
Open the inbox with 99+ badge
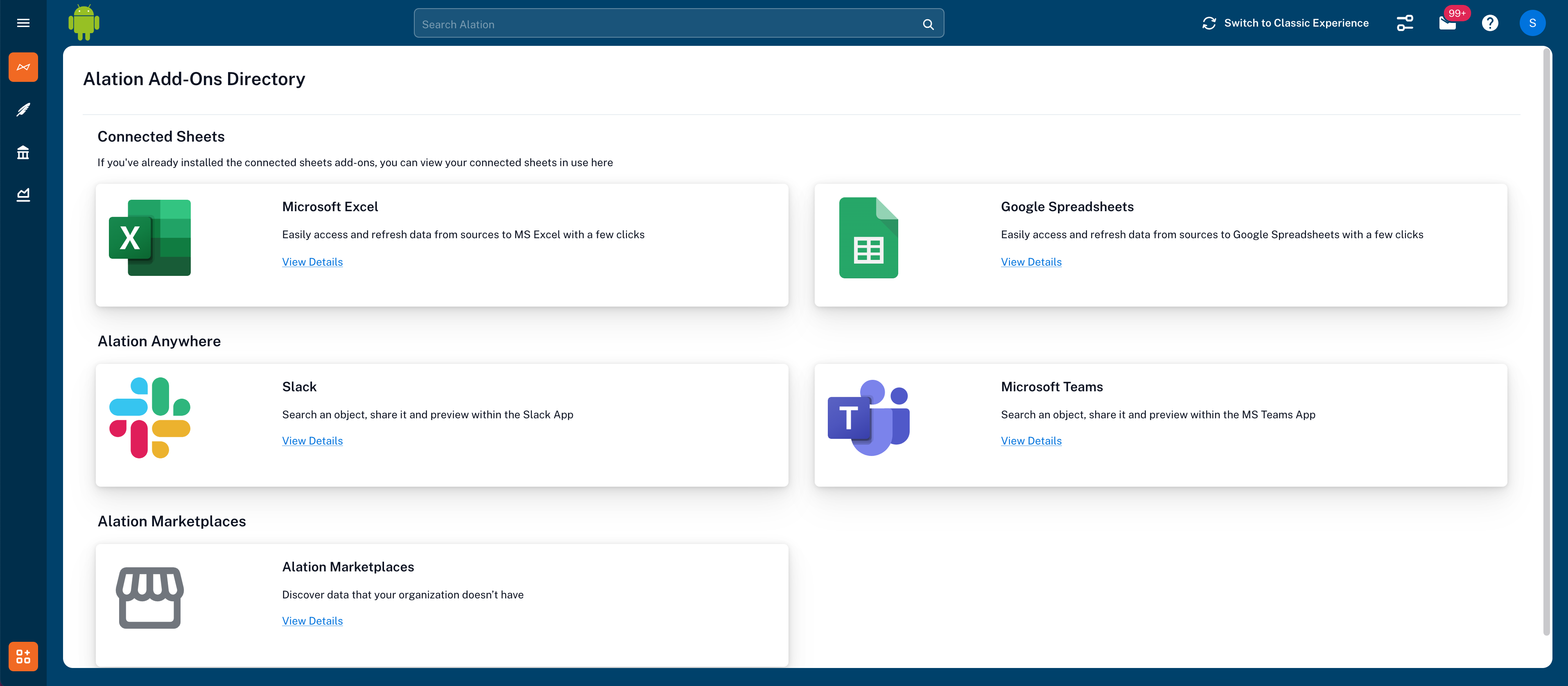1448,23
